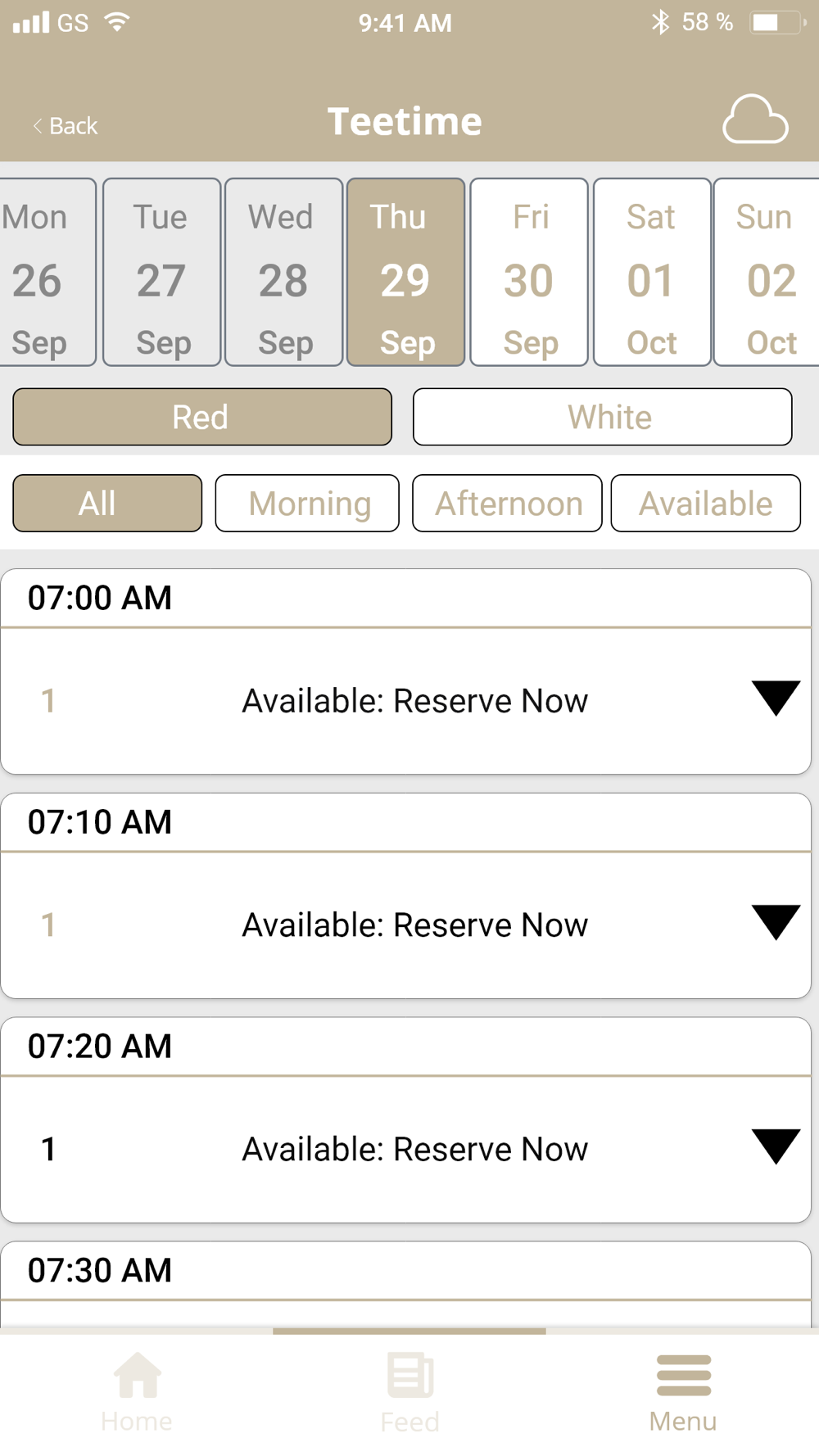This screenshot has width=819, height=1456.
Task: Switch to the White course
Action: 602,417
